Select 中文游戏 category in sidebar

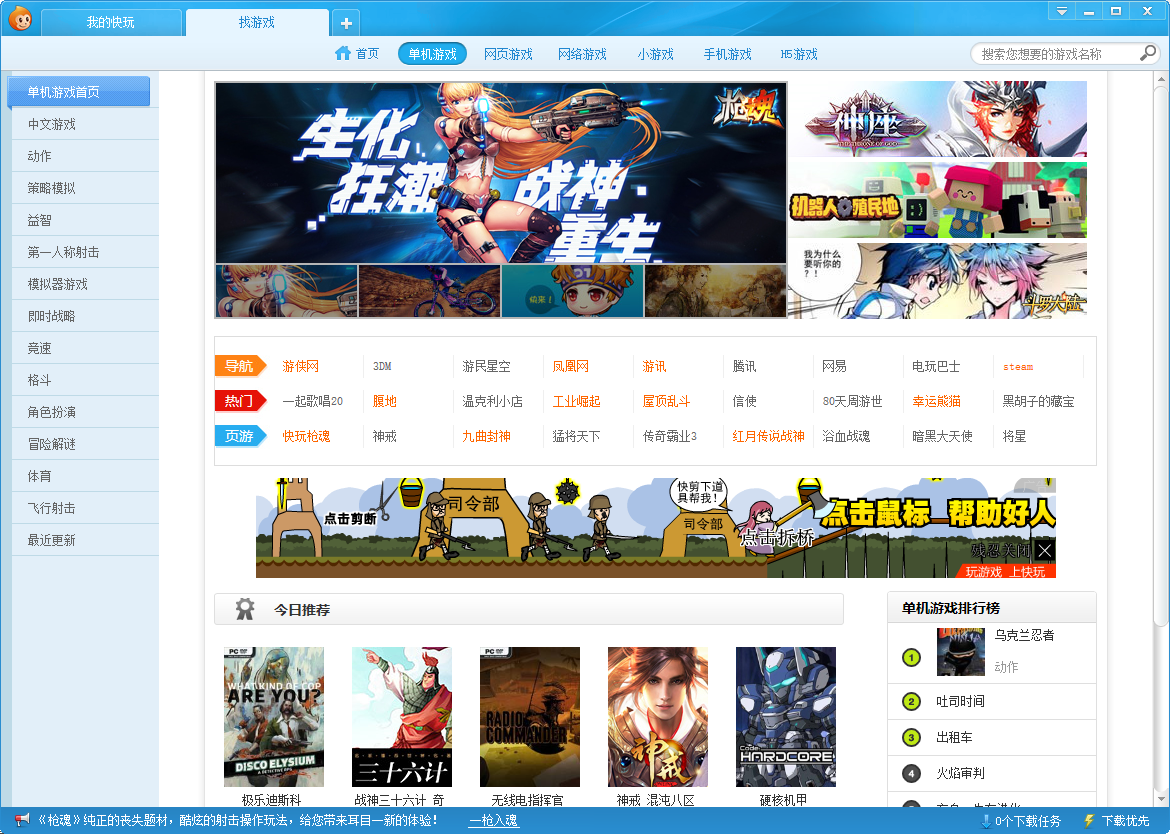[85, 124]
